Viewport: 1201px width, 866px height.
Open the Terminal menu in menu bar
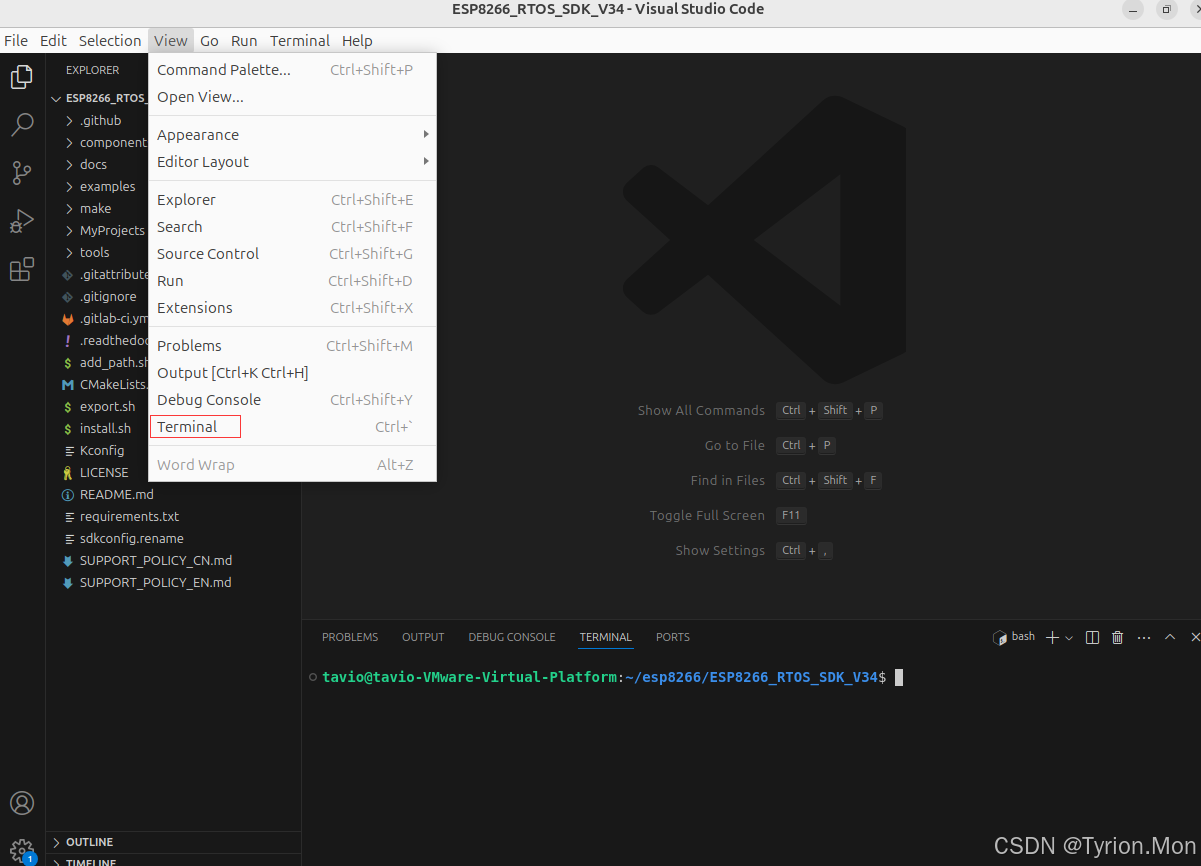300,41
